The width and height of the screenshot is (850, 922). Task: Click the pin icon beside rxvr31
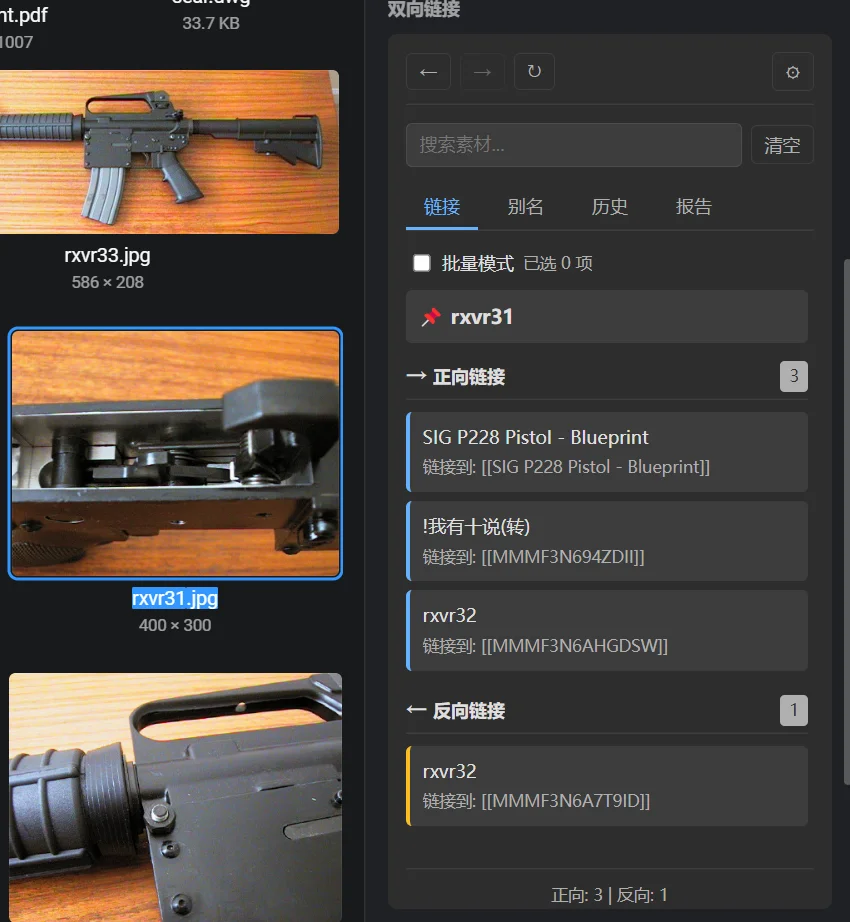pyautogui.click(x=431, y=317)
